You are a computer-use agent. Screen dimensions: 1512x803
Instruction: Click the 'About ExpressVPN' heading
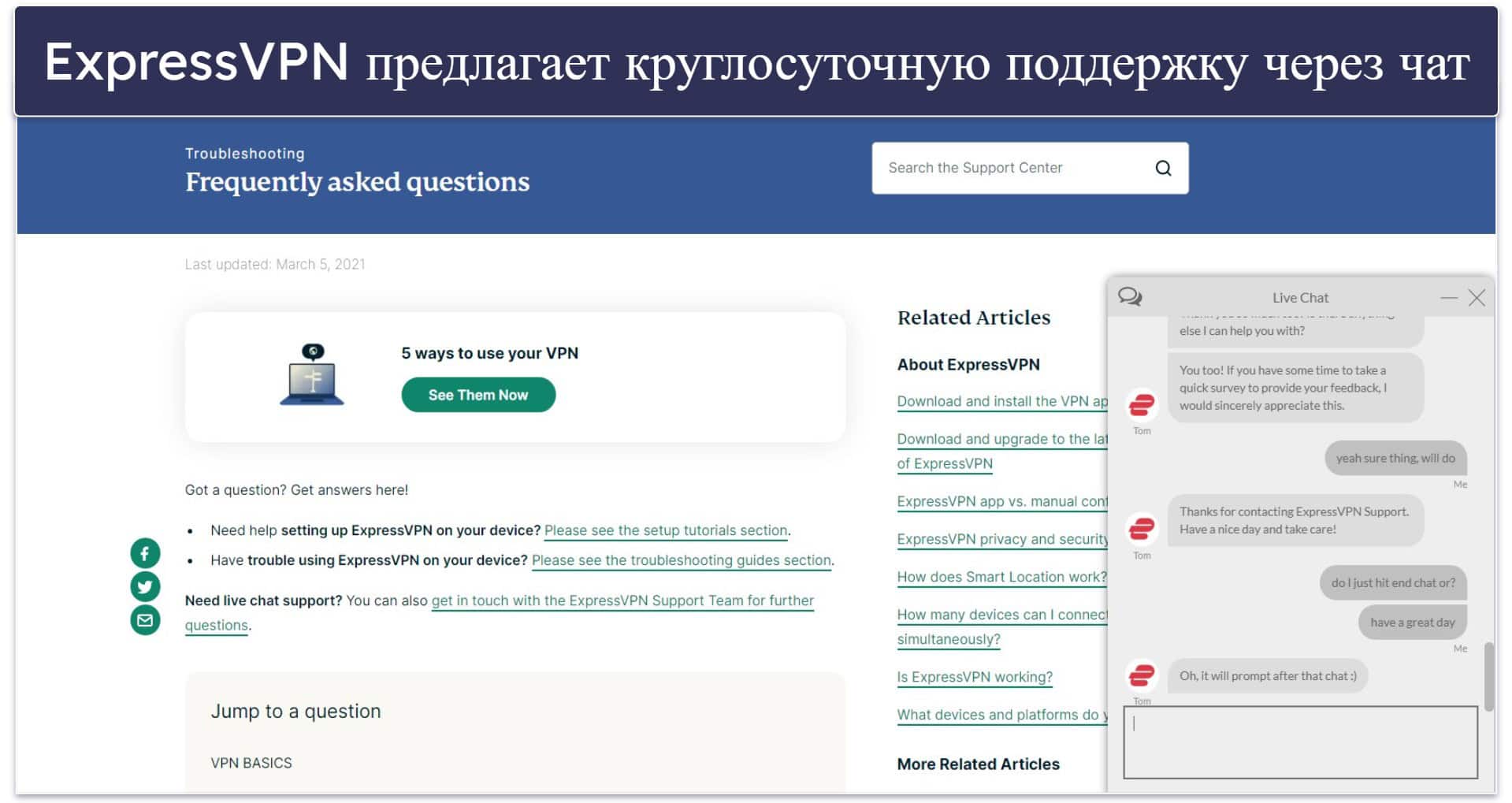tap(968, 364)
